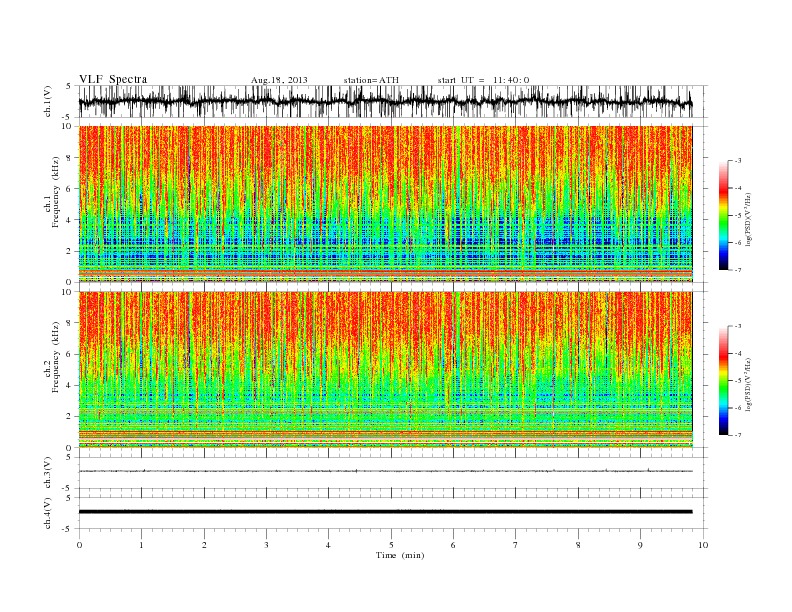Click the 'ch.1(V)' waveform axis label
792x612 pixels.
pyautogui.click(x=48, y=101)
